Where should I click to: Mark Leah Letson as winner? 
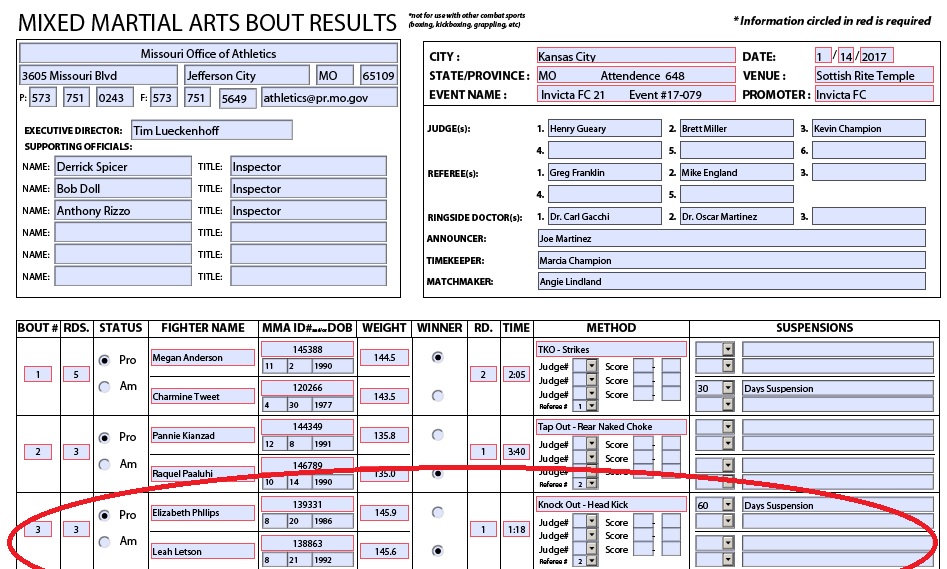[438, 551]
